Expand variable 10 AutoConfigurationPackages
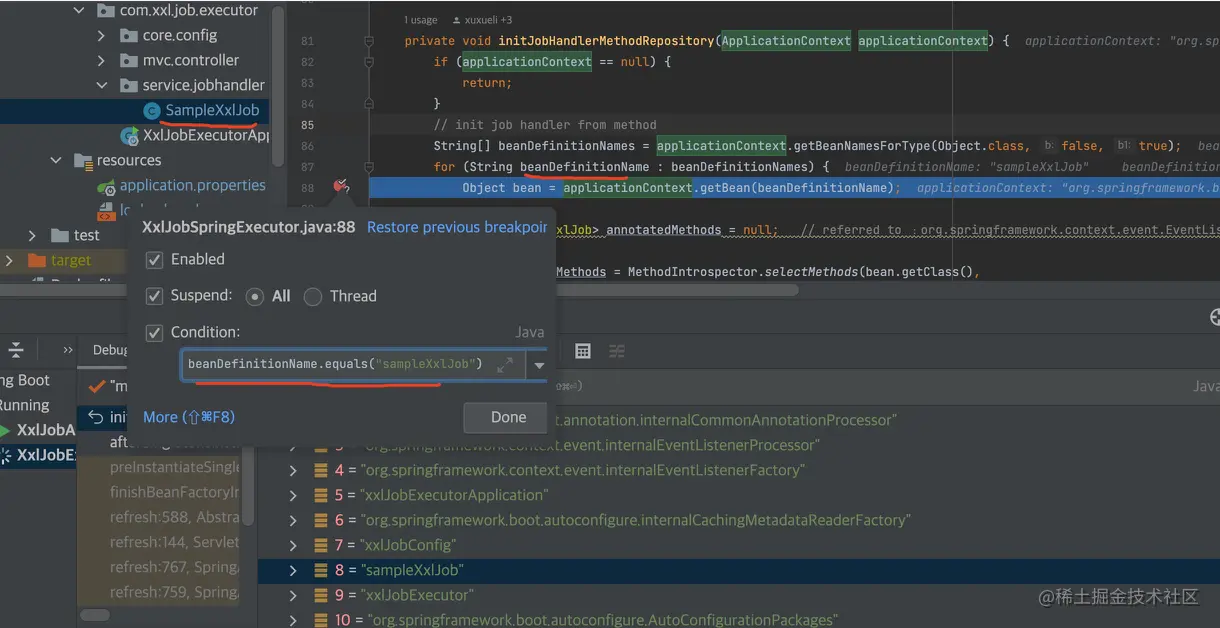The height and width of the screenshot is (628, 1220). click(x=293, y=620)
